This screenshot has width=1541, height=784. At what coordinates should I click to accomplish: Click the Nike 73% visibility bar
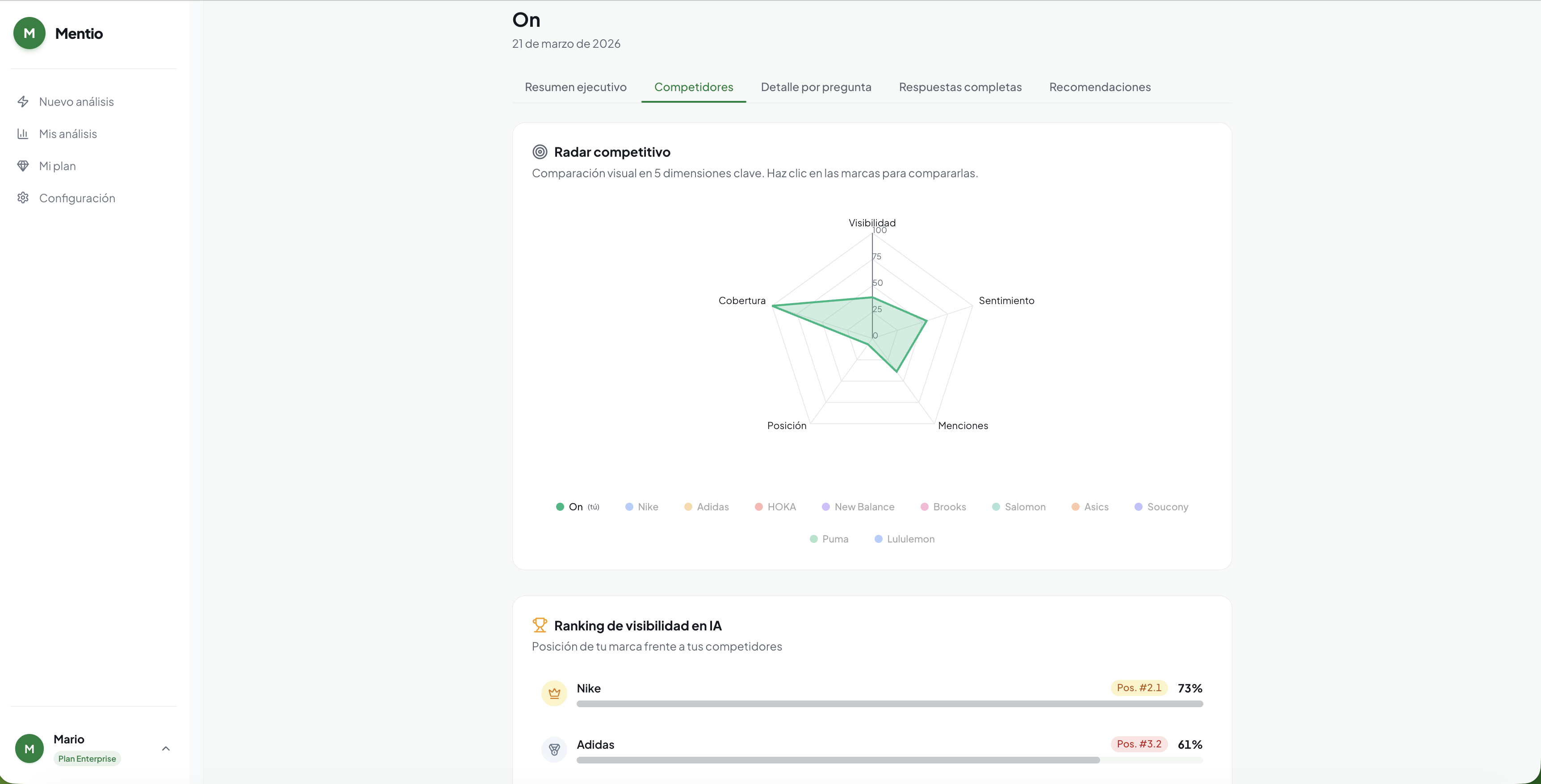coord(890,704)
